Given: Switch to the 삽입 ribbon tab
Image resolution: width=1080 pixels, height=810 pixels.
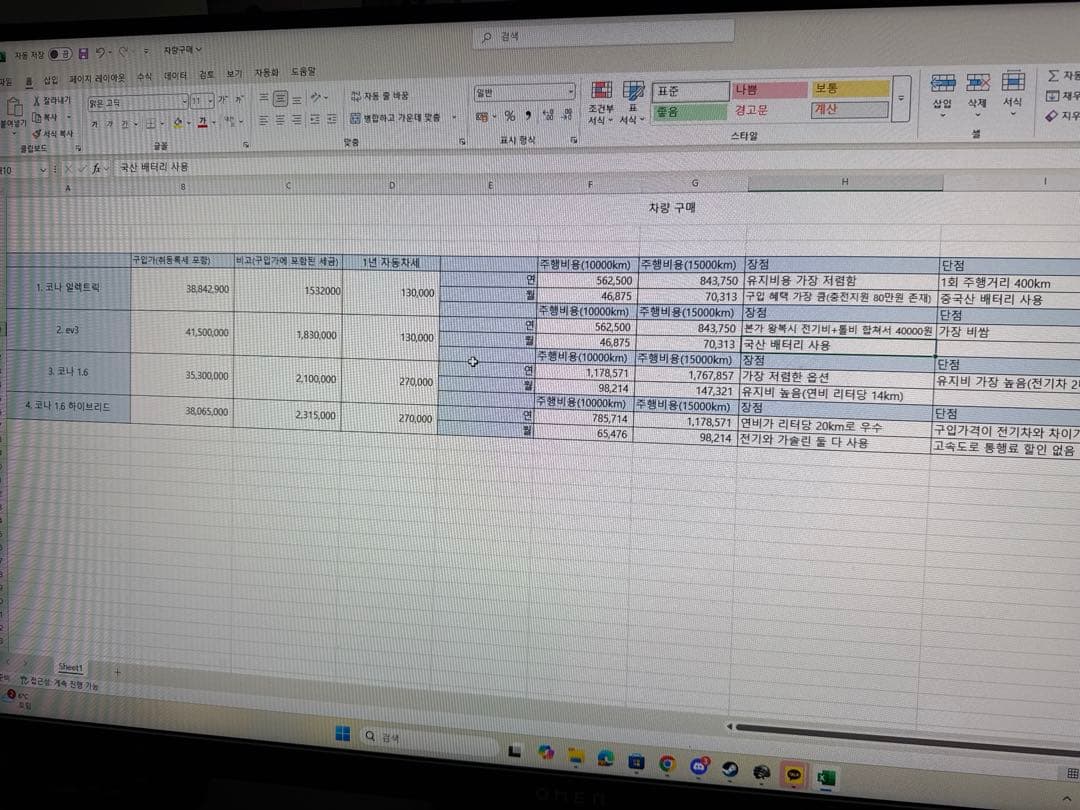Looking at the screenshot, I should 51,80.
